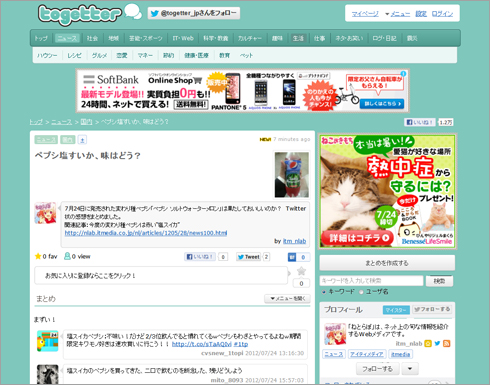This screenshot has height=385, width=490.
Task: Select the ニュース category tab
Action: point(67,38)
